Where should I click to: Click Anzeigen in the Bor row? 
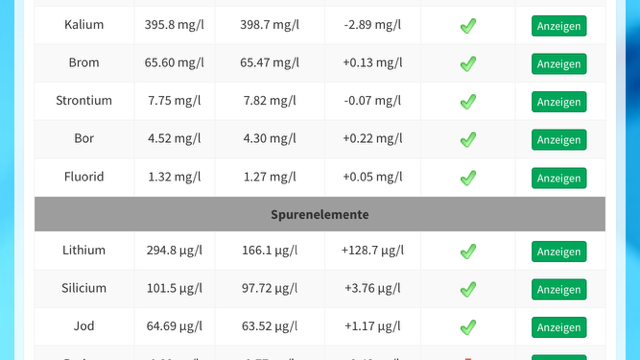tap(559, 140)
